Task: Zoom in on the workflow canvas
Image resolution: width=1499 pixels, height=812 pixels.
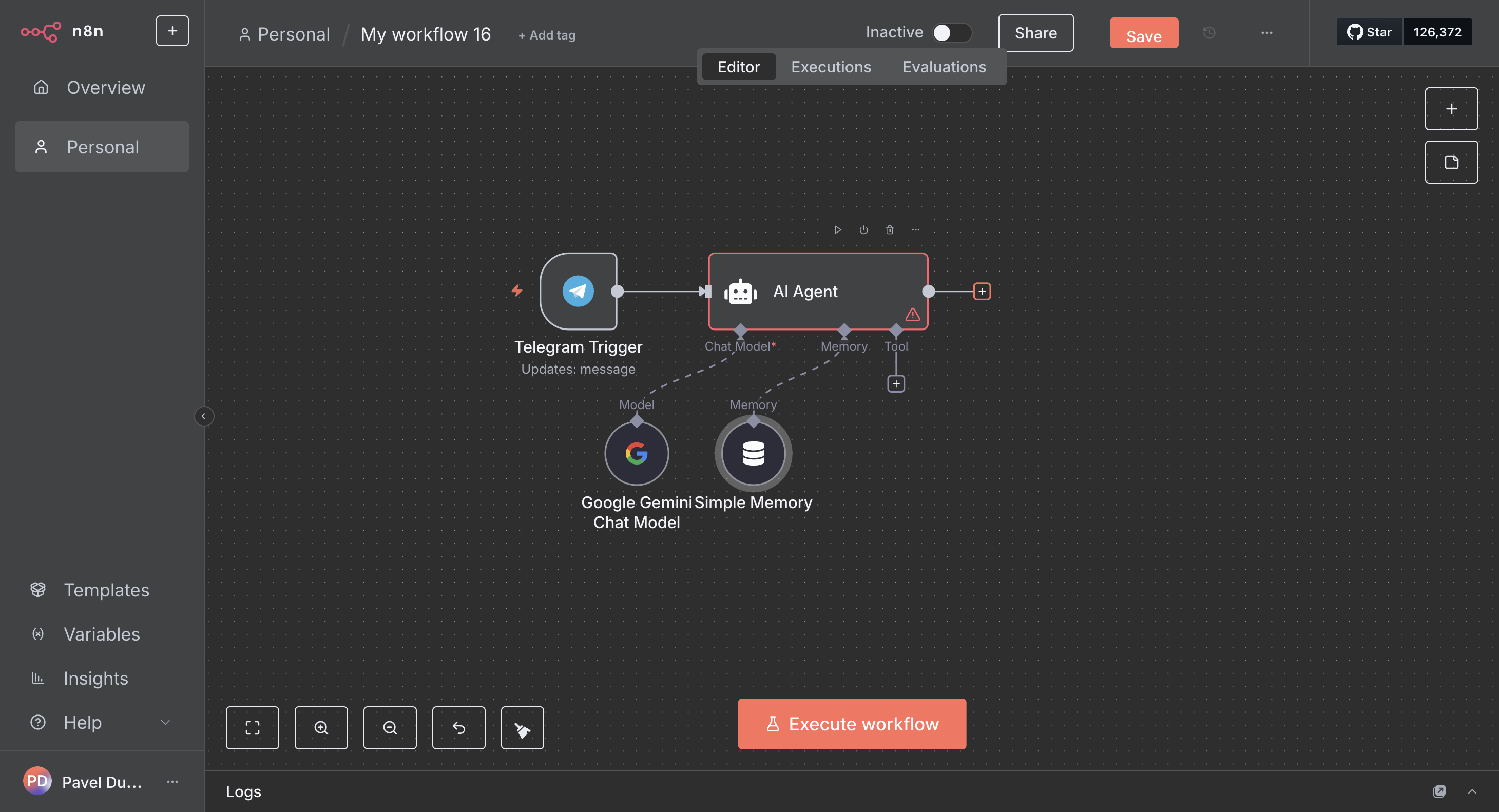Action: (x=321, y=728)
